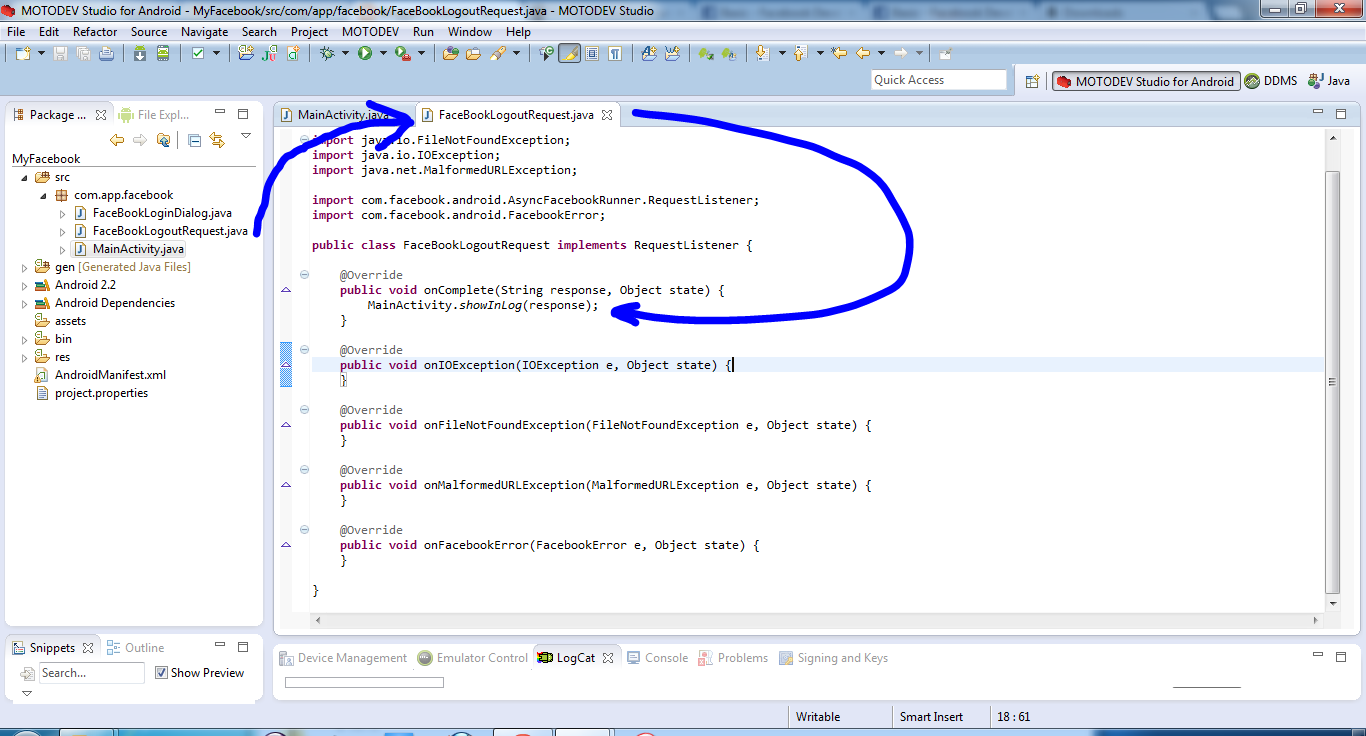This screenshot has width=1366, height=736.
Task: Click the New Java Class icon
Action: [x=293, y=53]
